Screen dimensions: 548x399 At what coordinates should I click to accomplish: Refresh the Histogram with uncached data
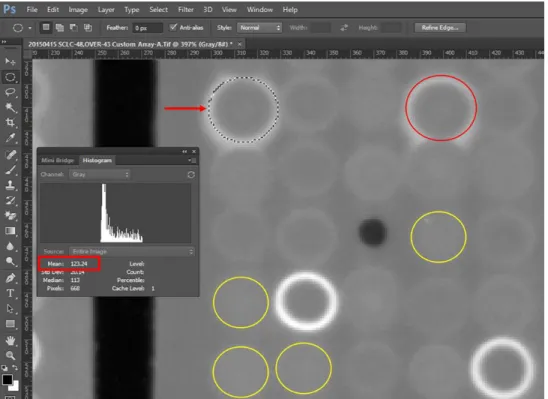[x=191, y=174]
